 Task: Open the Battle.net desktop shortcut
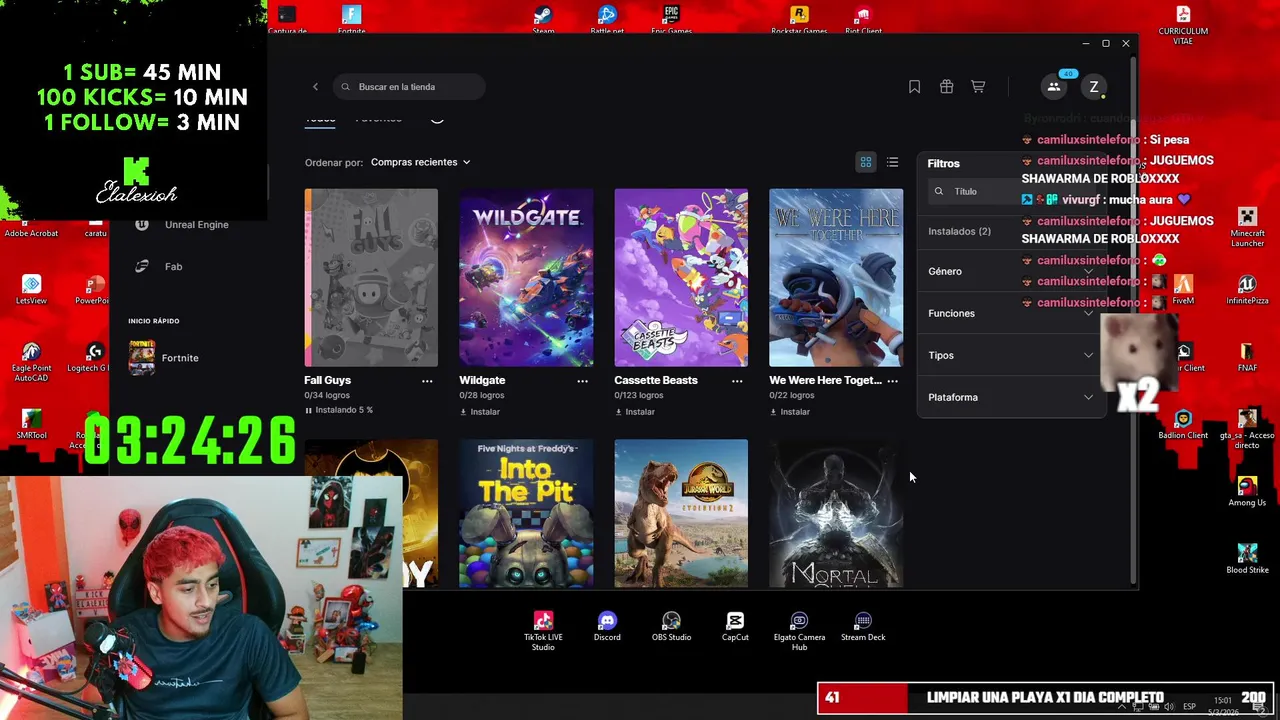click(x=607, y=19)
